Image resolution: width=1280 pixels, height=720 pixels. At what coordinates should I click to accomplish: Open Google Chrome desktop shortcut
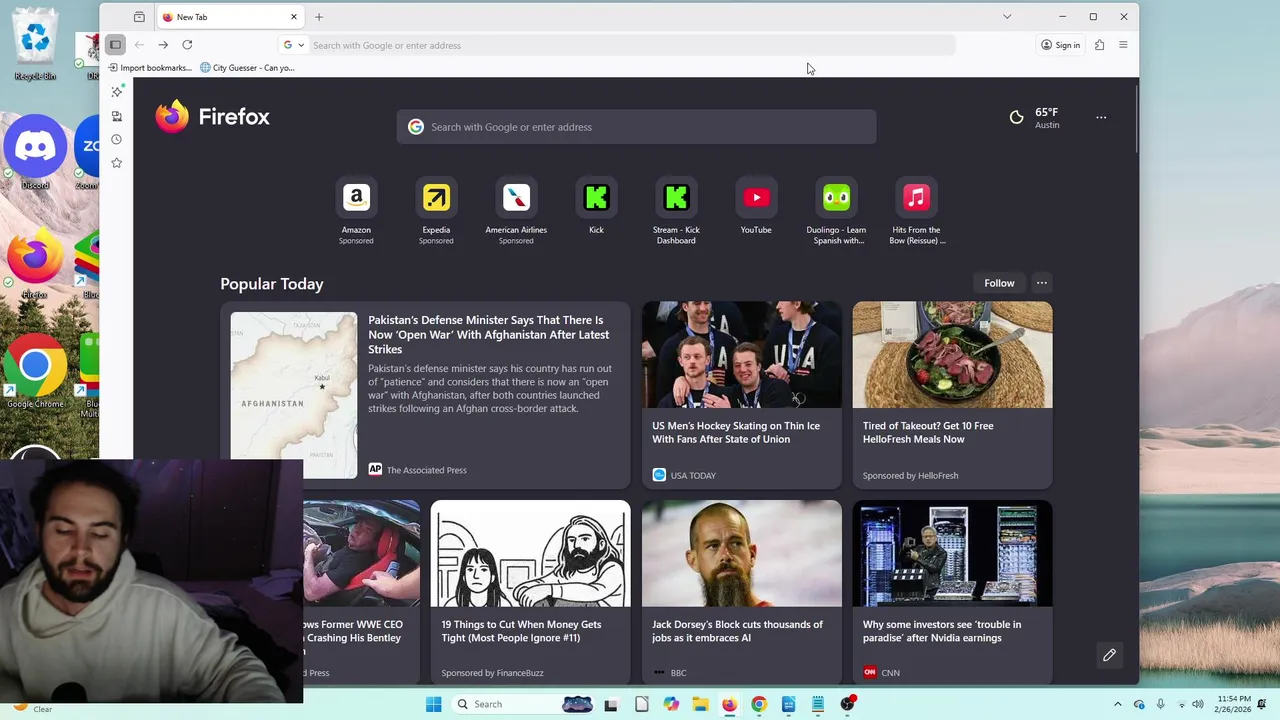(35, 372)
